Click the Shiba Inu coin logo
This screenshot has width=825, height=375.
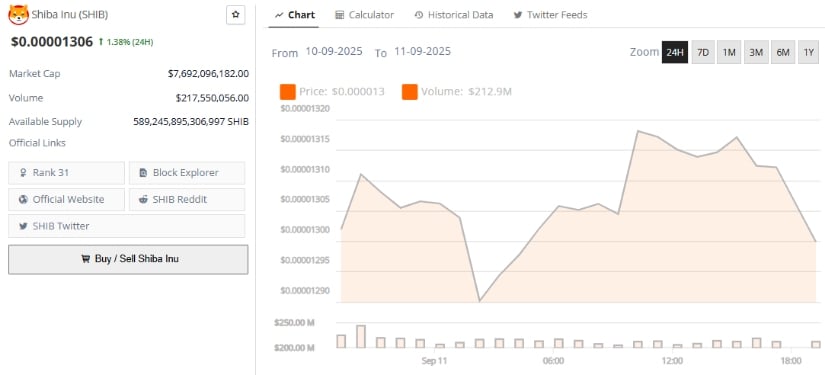click(18, 15)
